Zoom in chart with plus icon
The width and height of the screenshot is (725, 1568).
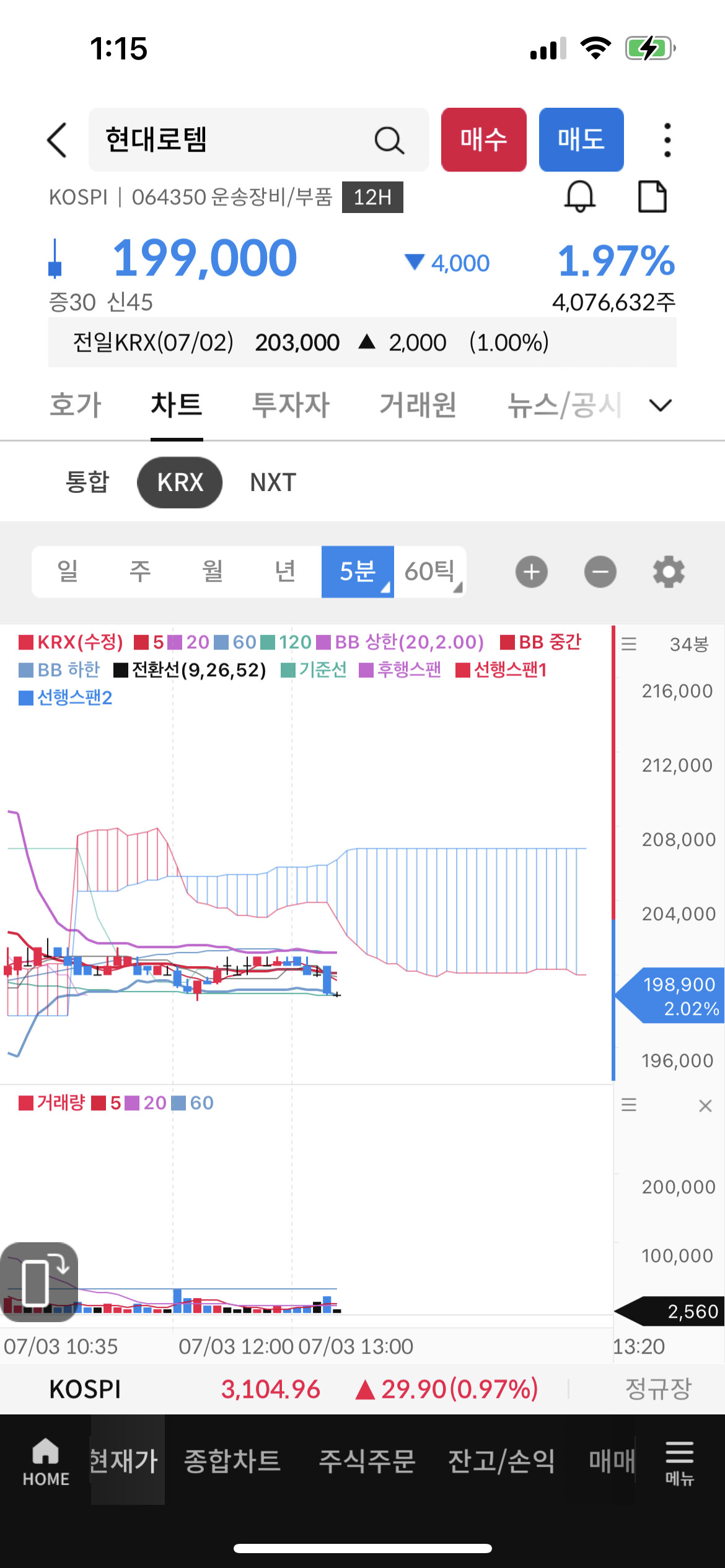pos(531,572)
